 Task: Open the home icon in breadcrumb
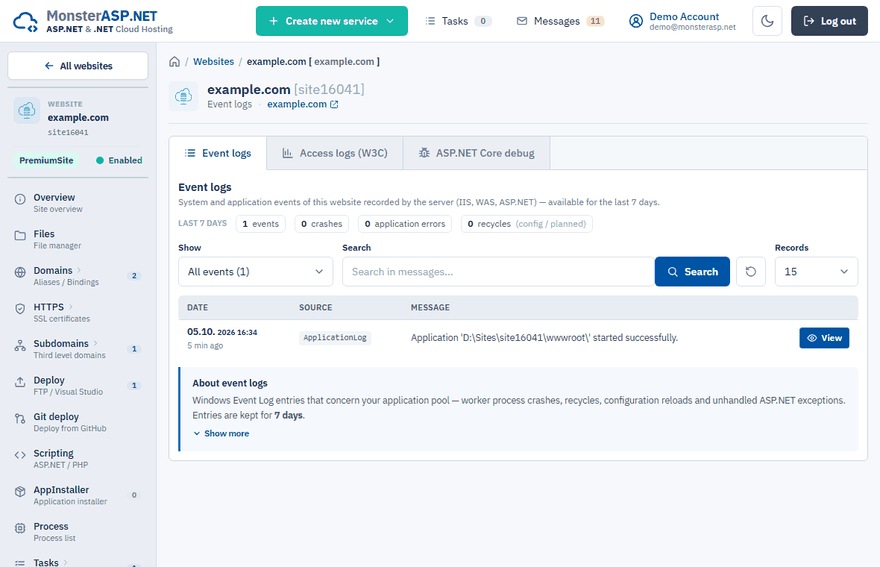click(175, 62)
